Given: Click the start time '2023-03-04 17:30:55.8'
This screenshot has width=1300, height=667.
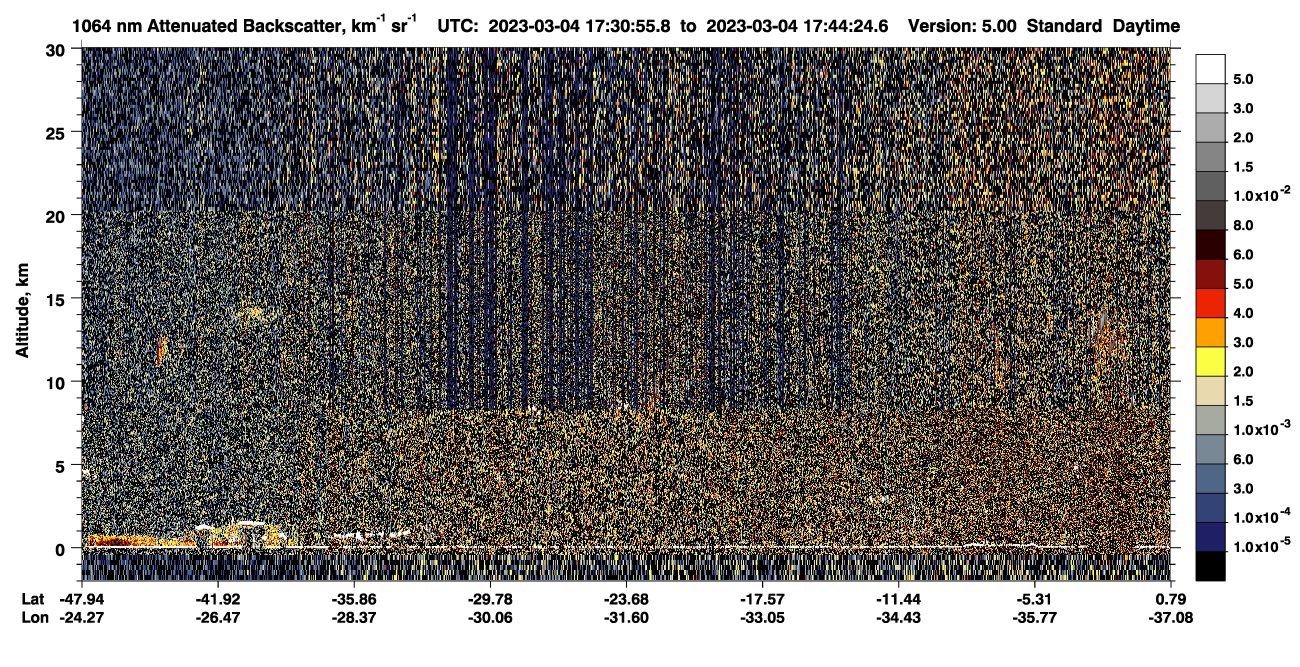Looking at the screenshot, I should click(x=580, y=26).
